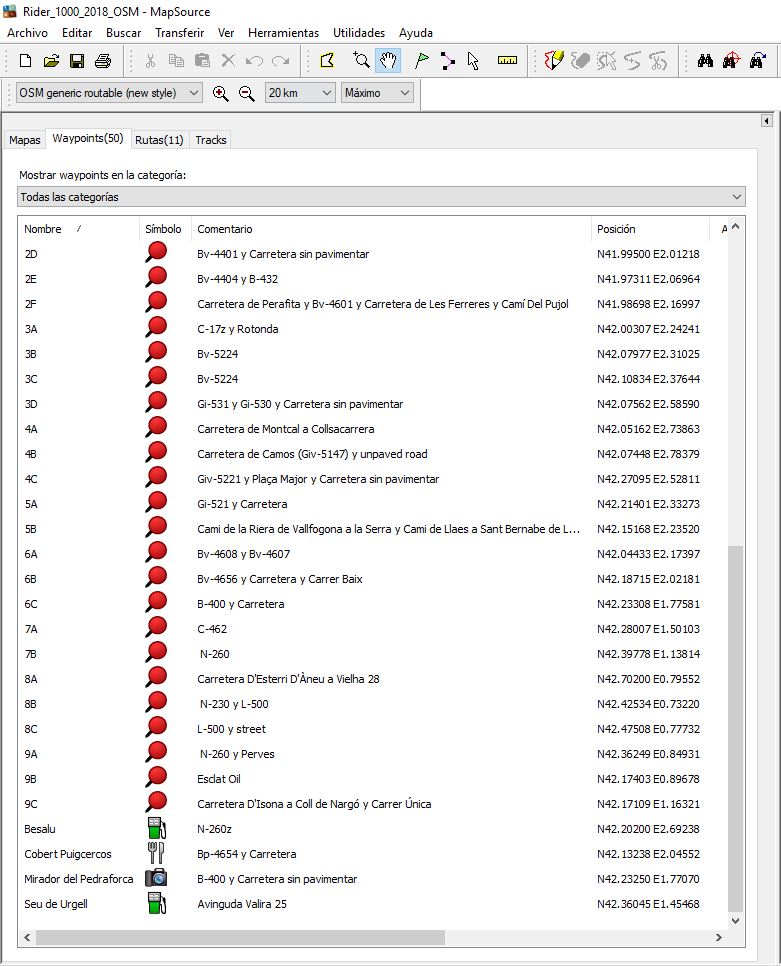Click comment "C-17z y Rotonda"
The height and width of the screenshot is (966, 781).
click(238, 329)
